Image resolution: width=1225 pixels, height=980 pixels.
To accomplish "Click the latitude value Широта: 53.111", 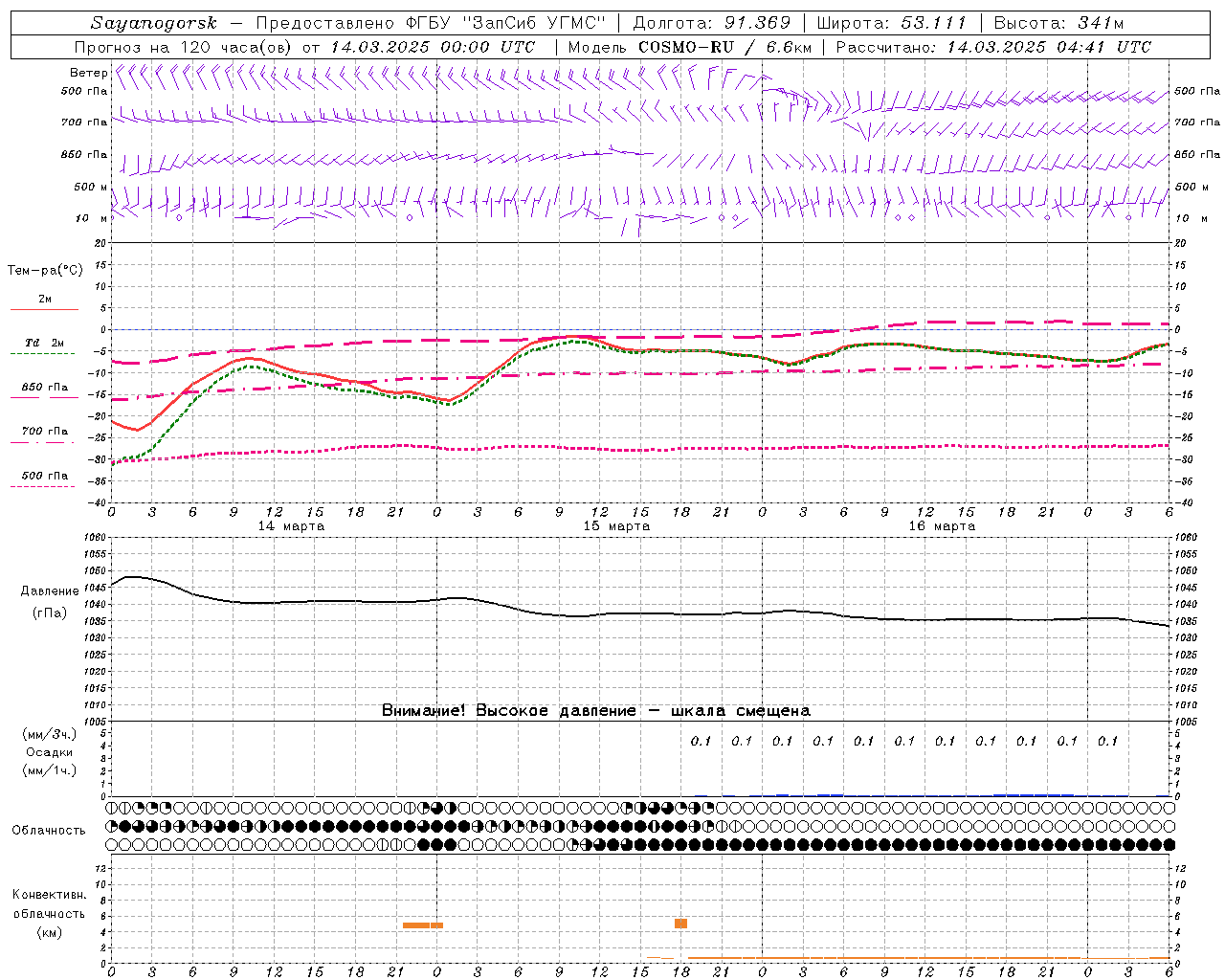I will [892, 23].
